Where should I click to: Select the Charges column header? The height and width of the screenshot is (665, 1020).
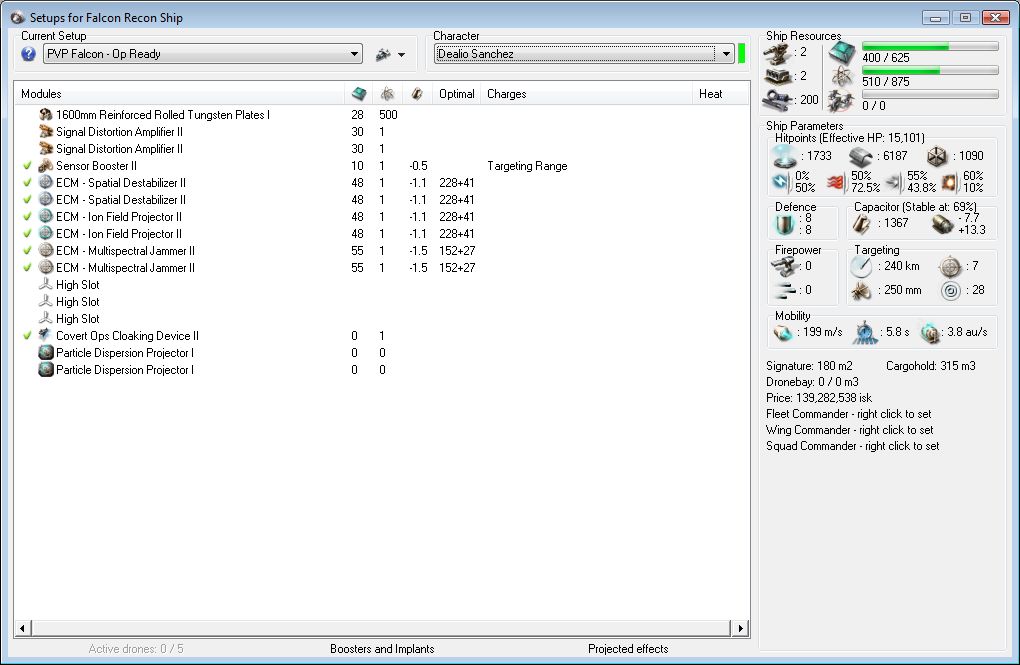[587, 94]
